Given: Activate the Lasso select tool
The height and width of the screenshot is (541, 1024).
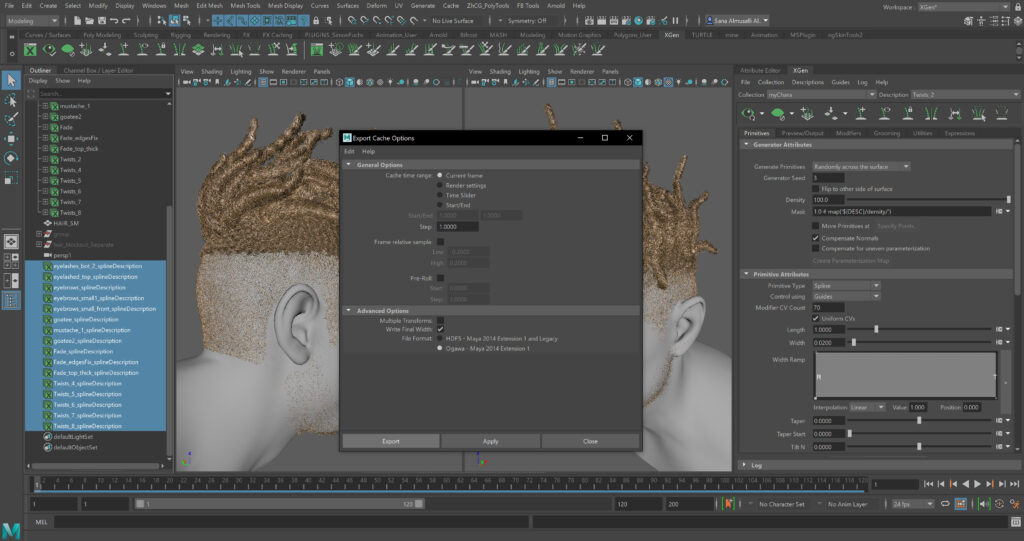Looking at the screenshot, I should (x=11, y=101).
